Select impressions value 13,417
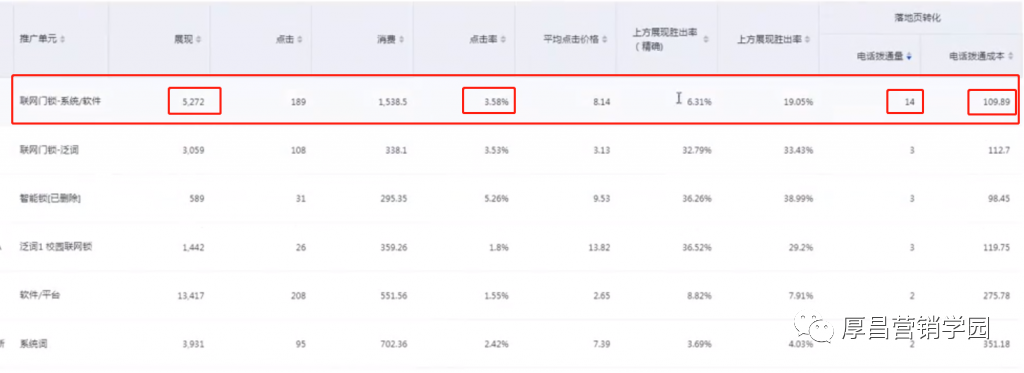The height and width of the screenshot is (373, 1024). click(191, 295)
